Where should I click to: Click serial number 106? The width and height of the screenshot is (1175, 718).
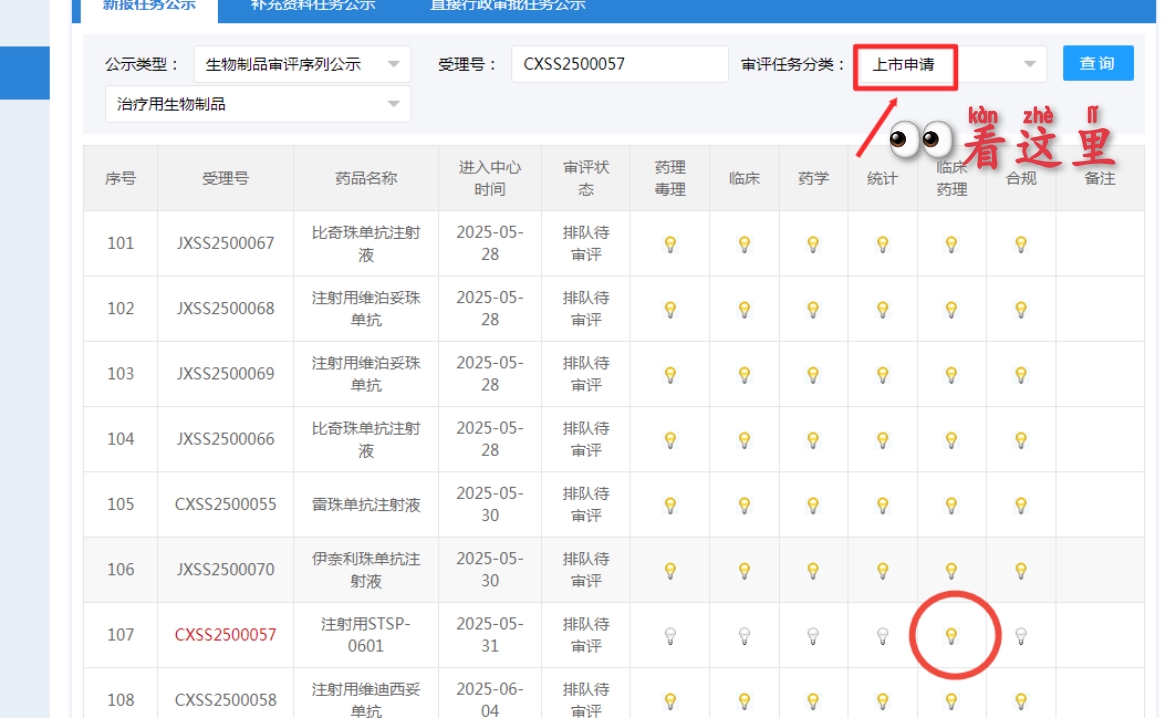click(120, 570)
